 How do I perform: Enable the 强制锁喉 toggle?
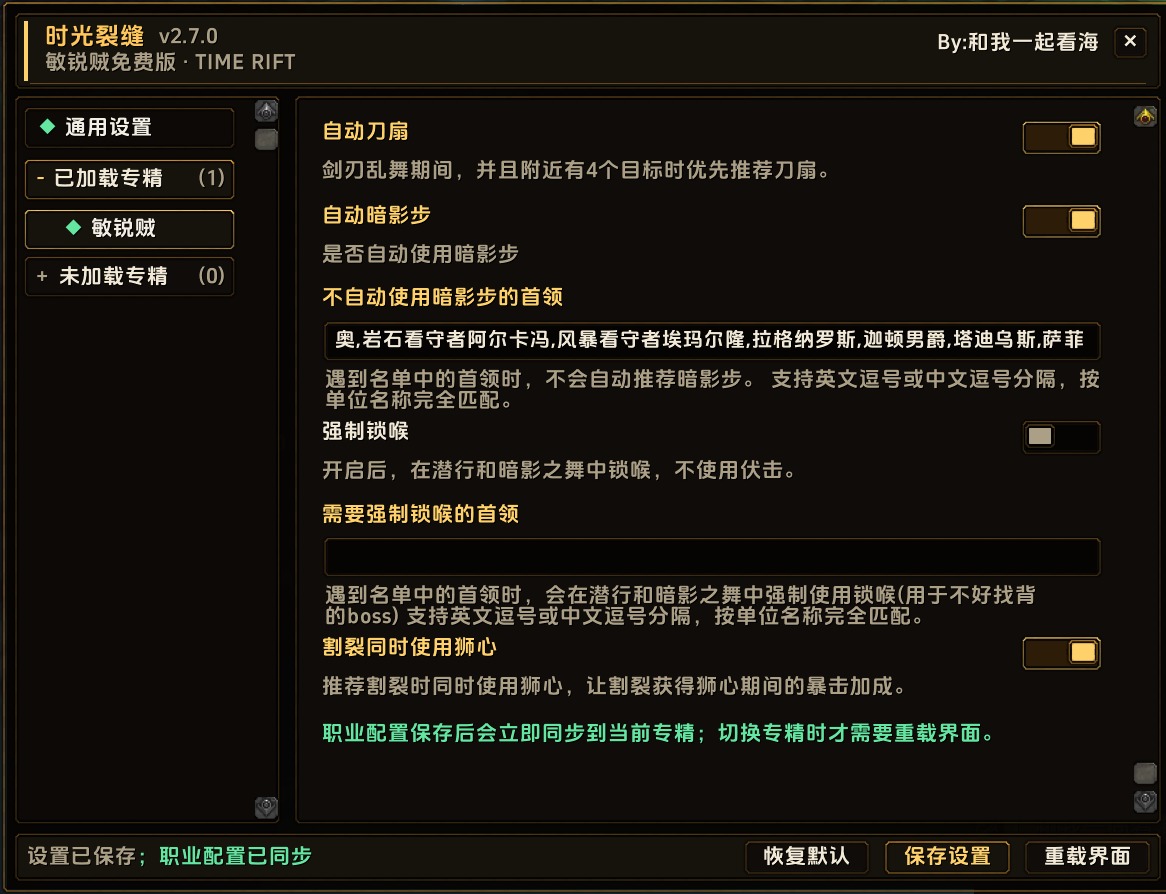(x=1062, y=437)
